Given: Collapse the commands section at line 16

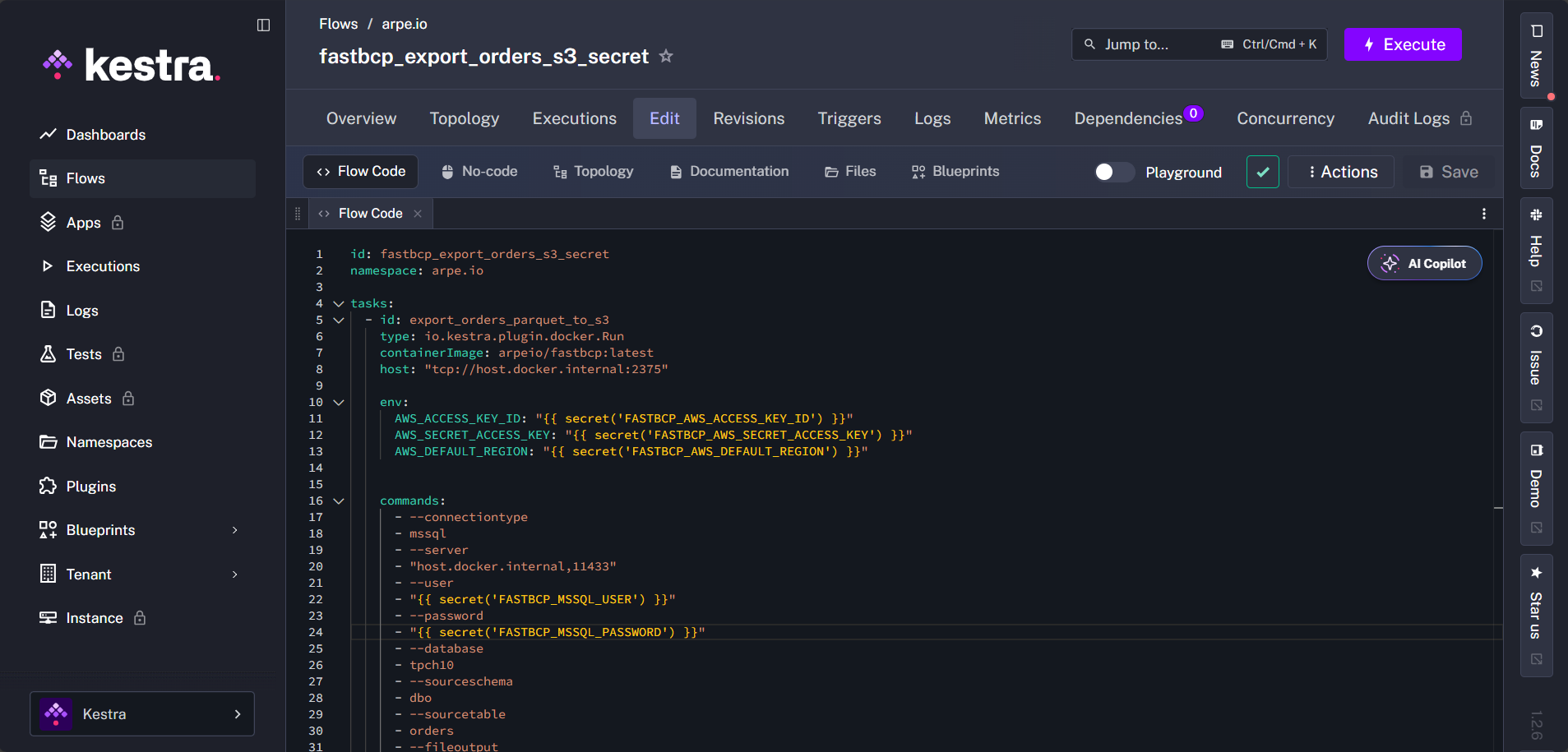Looking at the screenshot, I should 338,501.
